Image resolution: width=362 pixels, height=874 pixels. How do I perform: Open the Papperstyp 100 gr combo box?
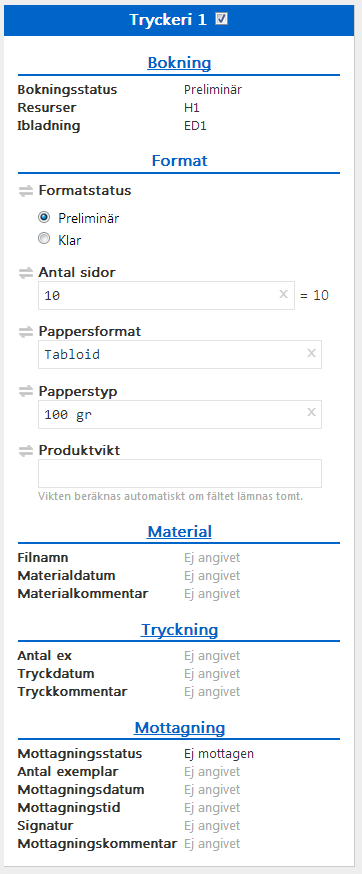[180, 414]
